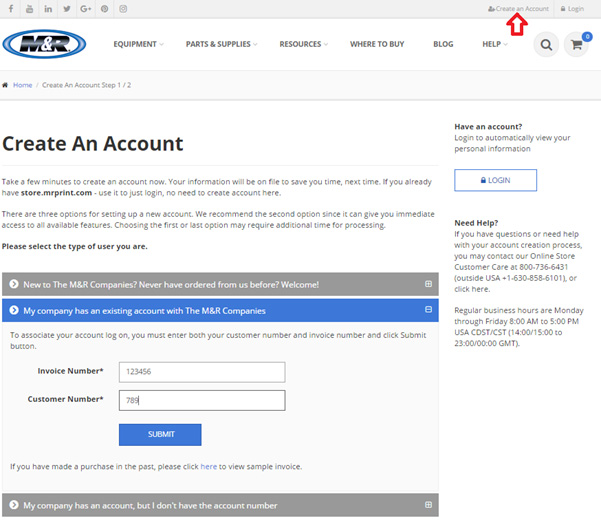
Task: Open the YouTube social icon
Action: [30, 8]
